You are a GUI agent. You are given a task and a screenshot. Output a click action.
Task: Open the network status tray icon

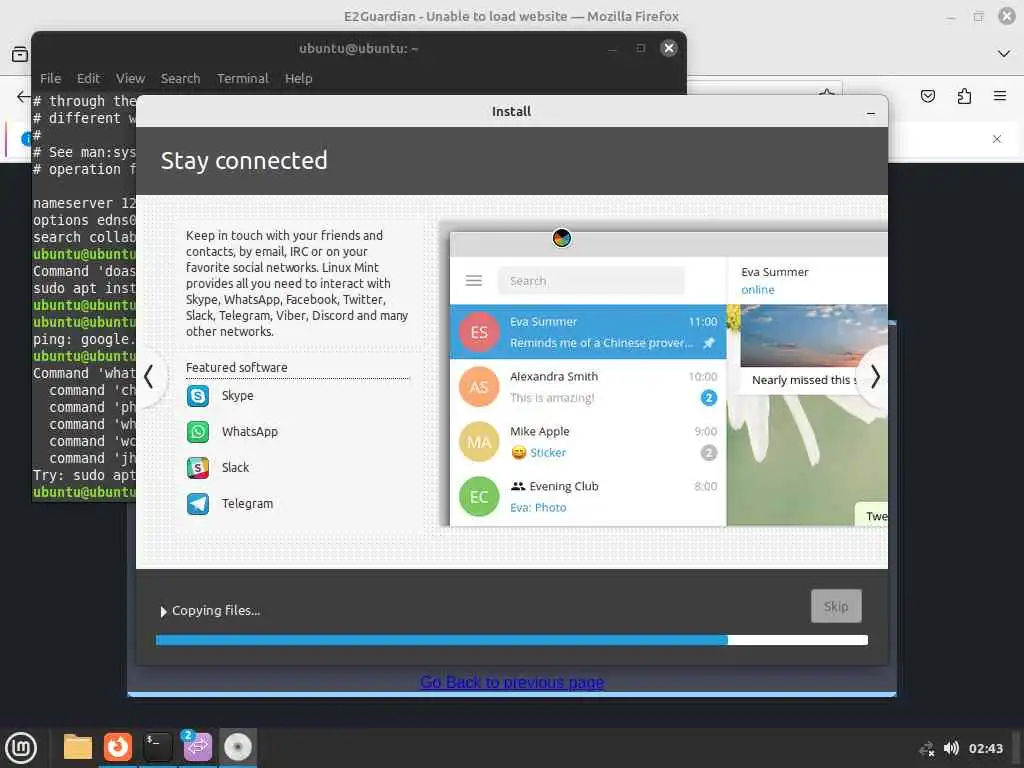[927, 748]
